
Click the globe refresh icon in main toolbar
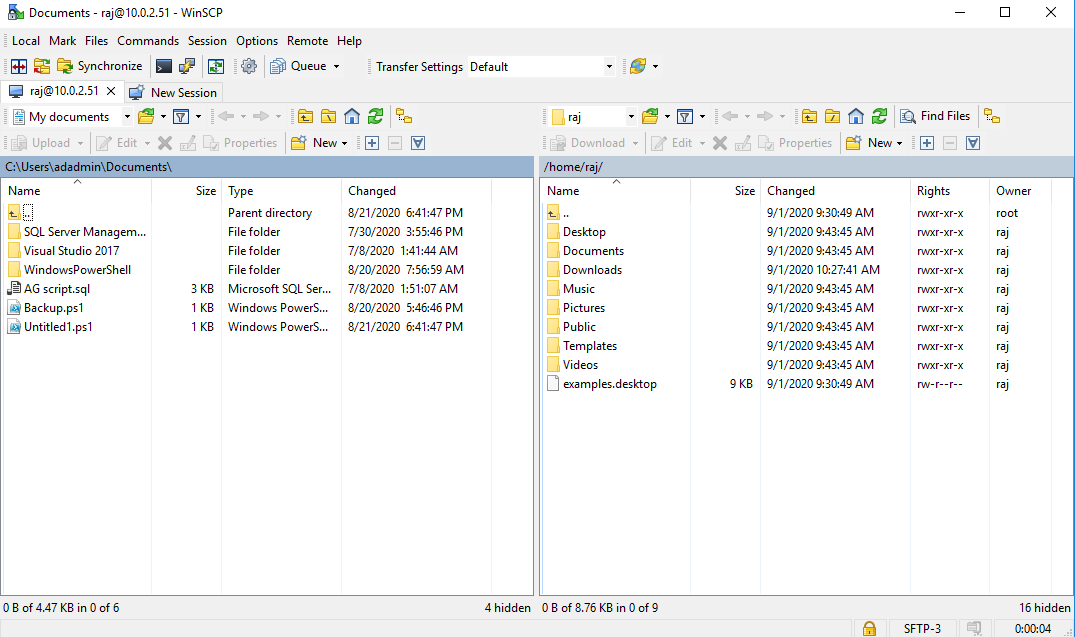[x=638, y=67]
